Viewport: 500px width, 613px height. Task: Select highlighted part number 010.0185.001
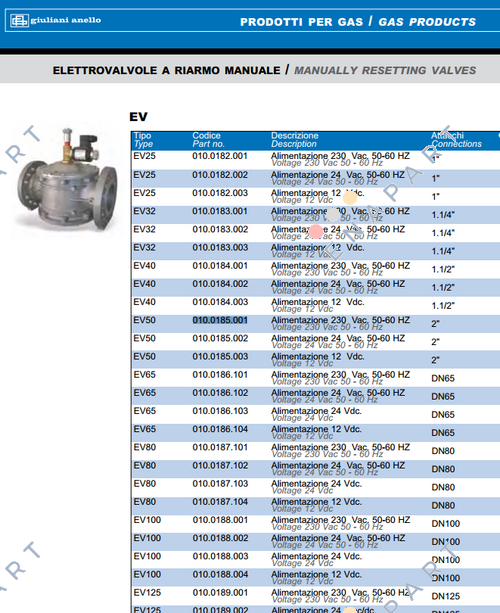(220, 320)
